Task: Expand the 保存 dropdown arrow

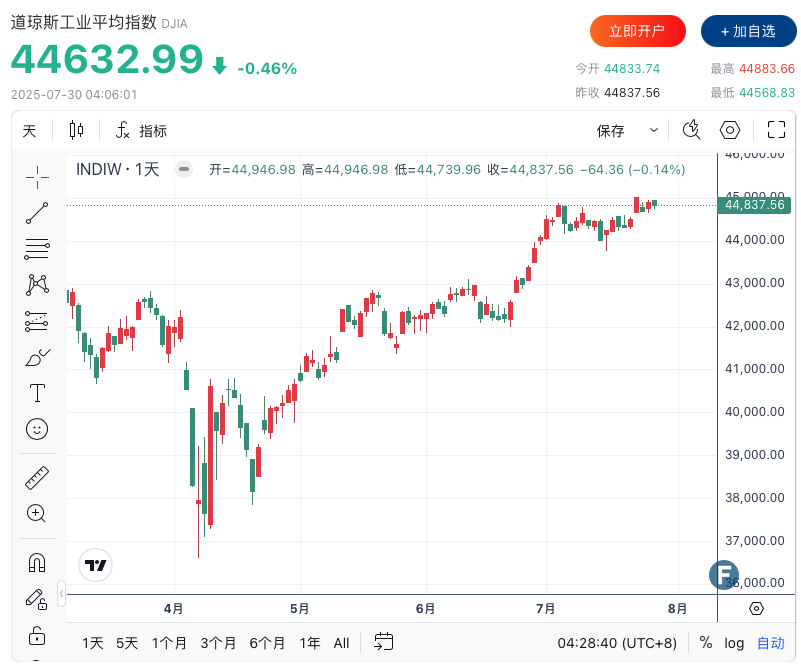Action: 654,130
